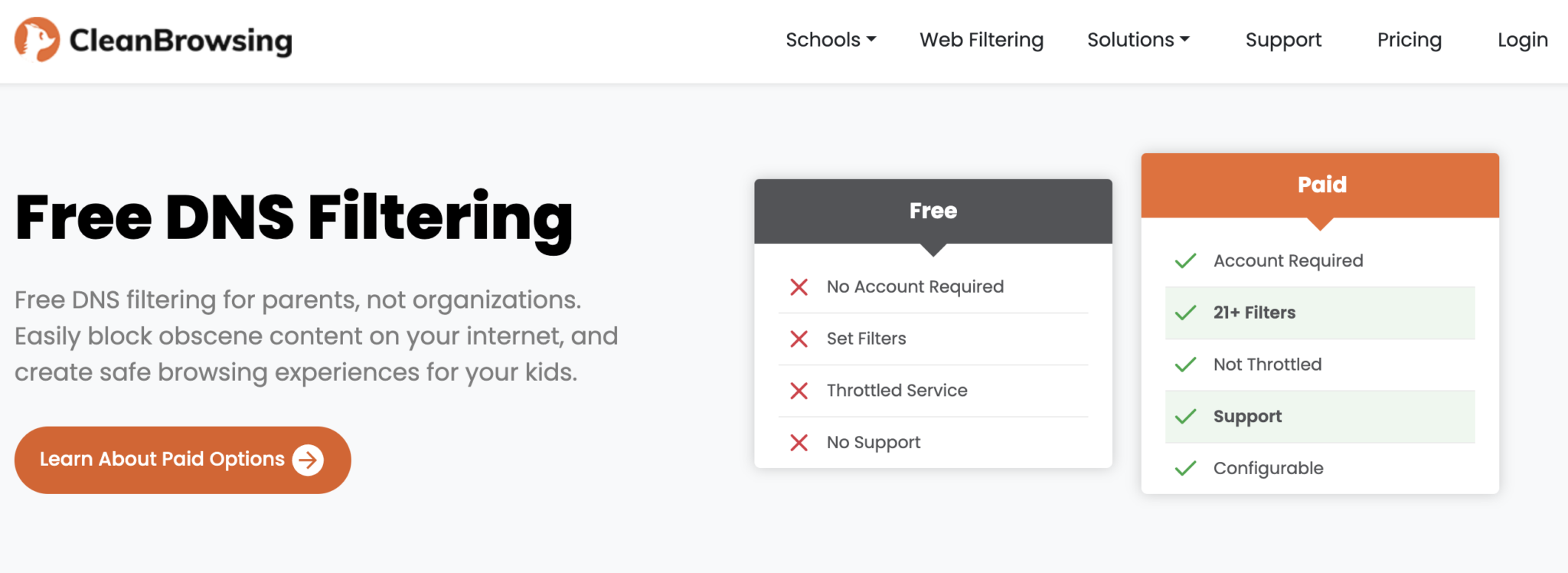The height and width of the screenshot is (573, 1568).
Task: Click green checkmark beside Not Throttled
Action: (1185, 365)
